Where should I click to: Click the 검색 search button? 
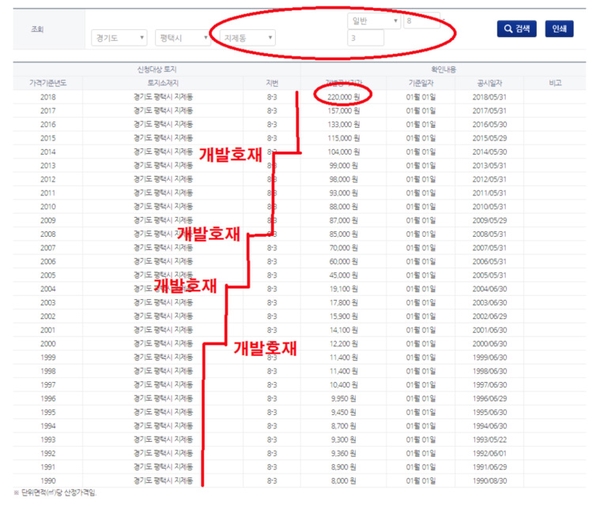click(x=517, y=29)
